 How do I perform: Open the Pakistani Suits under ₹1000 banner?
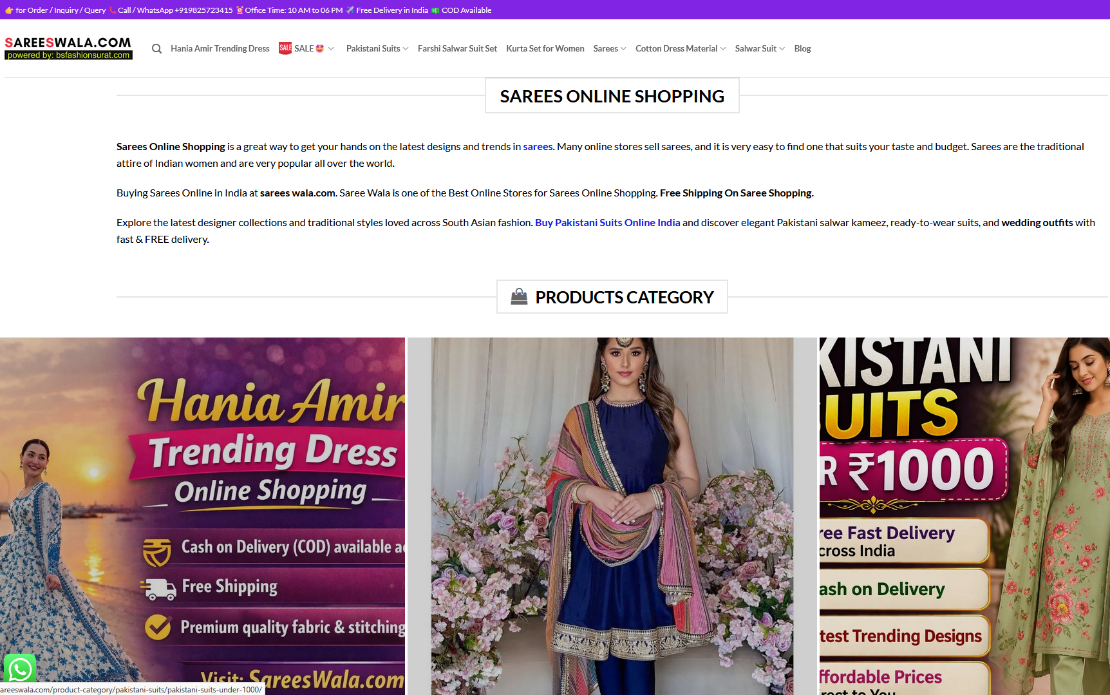(965, 516)
